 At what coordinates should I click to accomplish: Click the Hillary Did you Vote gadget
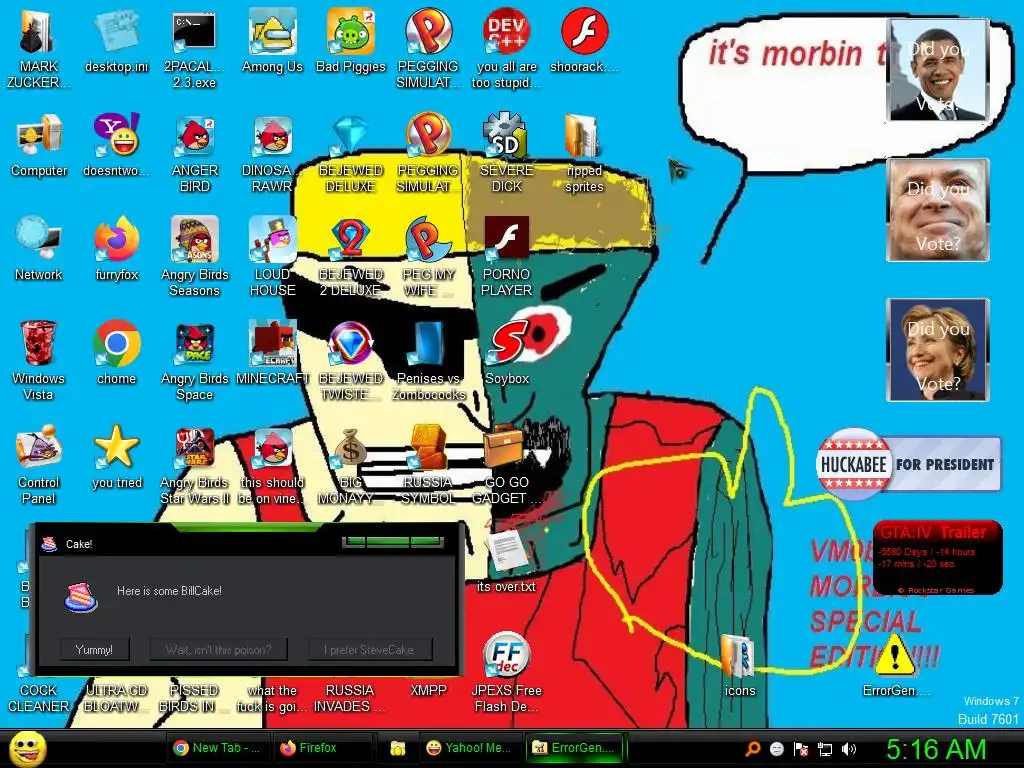click(938, 349)
